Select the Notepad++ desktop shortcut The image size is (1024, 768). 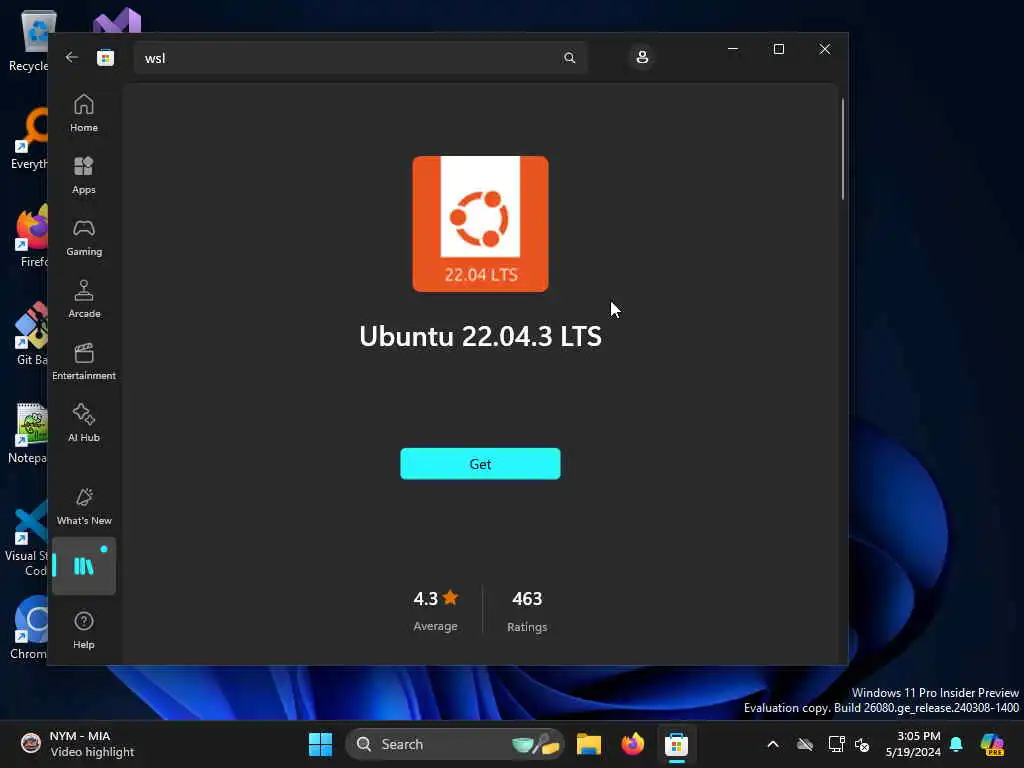[29, 432]
